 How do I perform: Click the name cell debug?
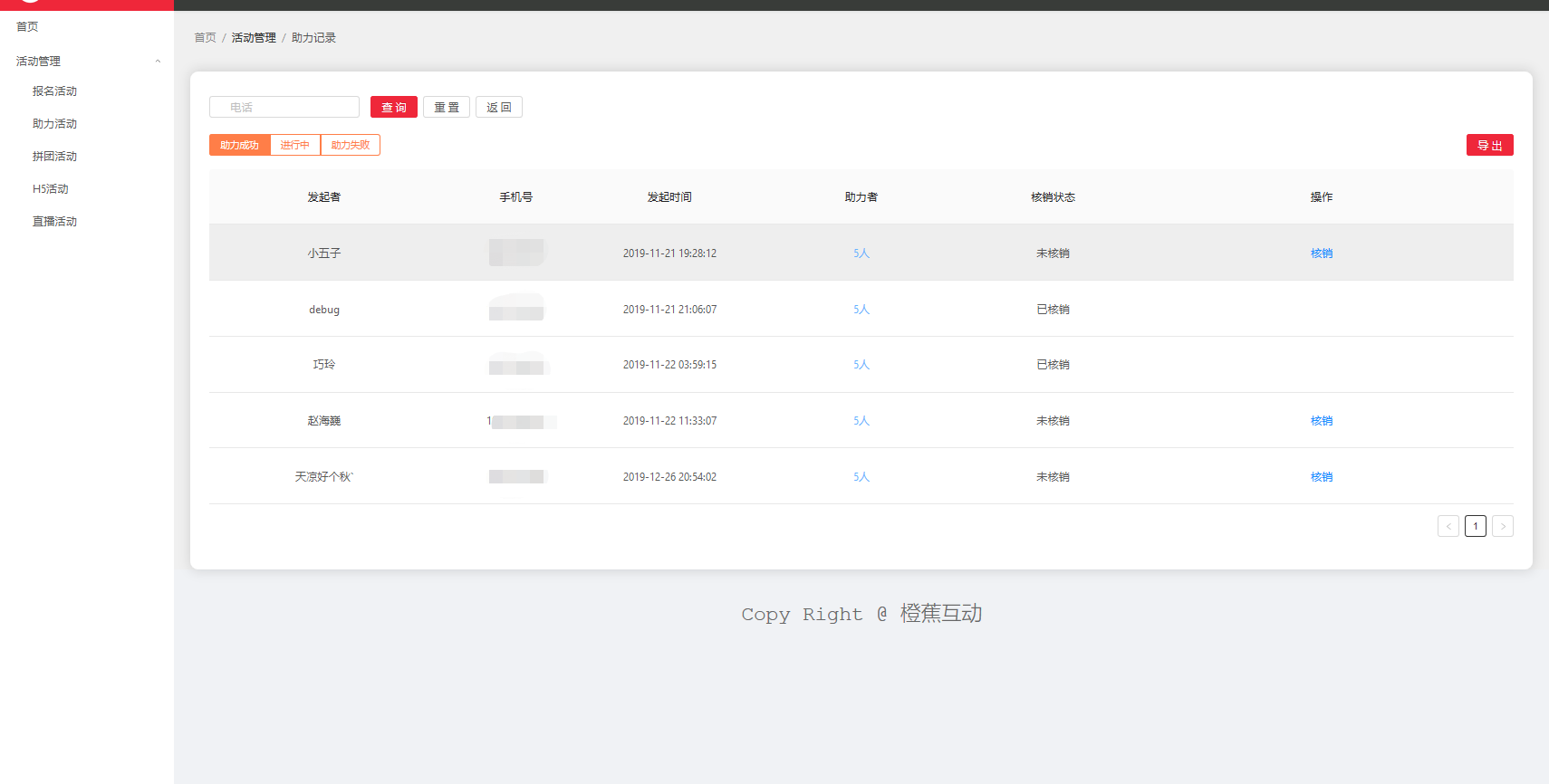[324, 310]
